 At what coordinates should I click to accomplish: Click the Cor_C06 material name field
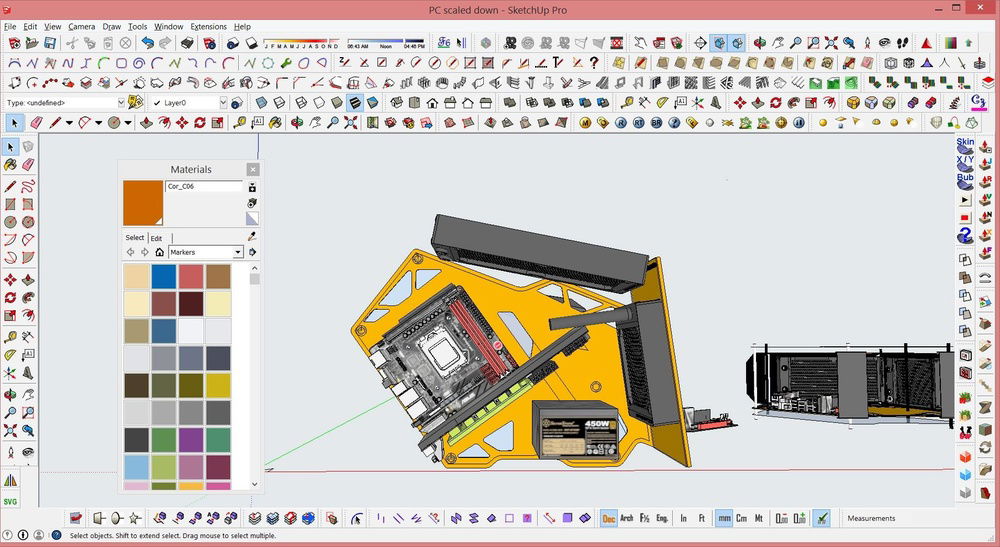[x=203, y=186]
